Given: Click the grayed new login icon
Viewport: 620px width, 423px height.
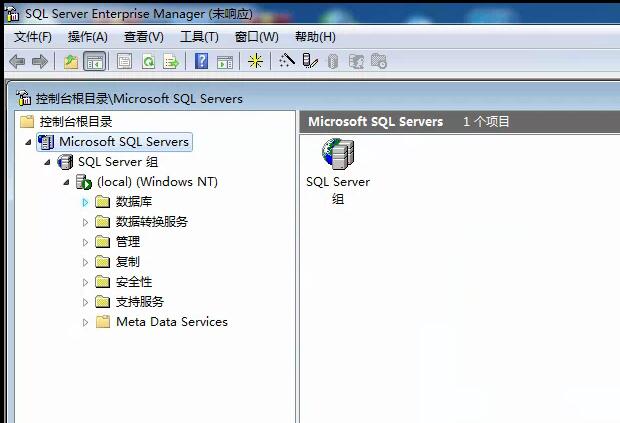Looking at the screenshot, I should point(356,62).
